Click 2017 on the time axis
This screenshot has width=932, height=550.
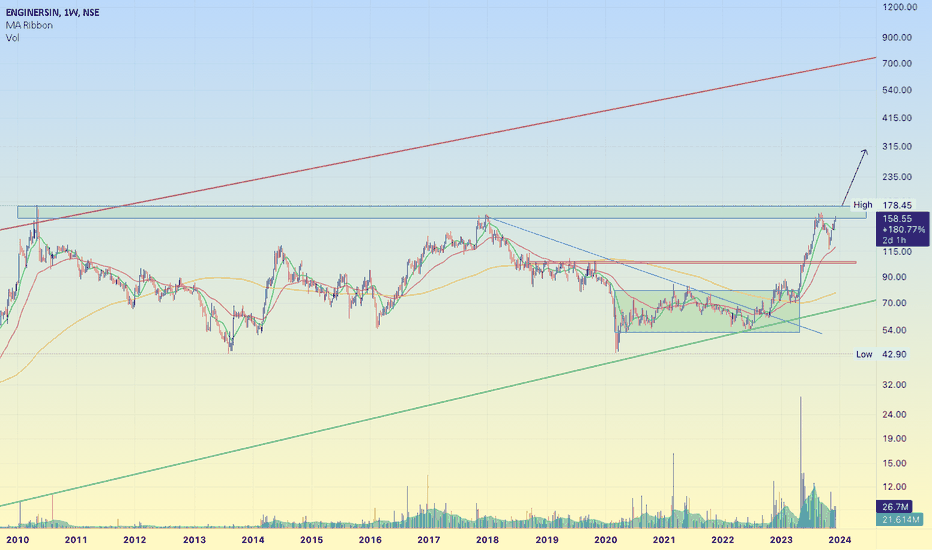point(429,540)
